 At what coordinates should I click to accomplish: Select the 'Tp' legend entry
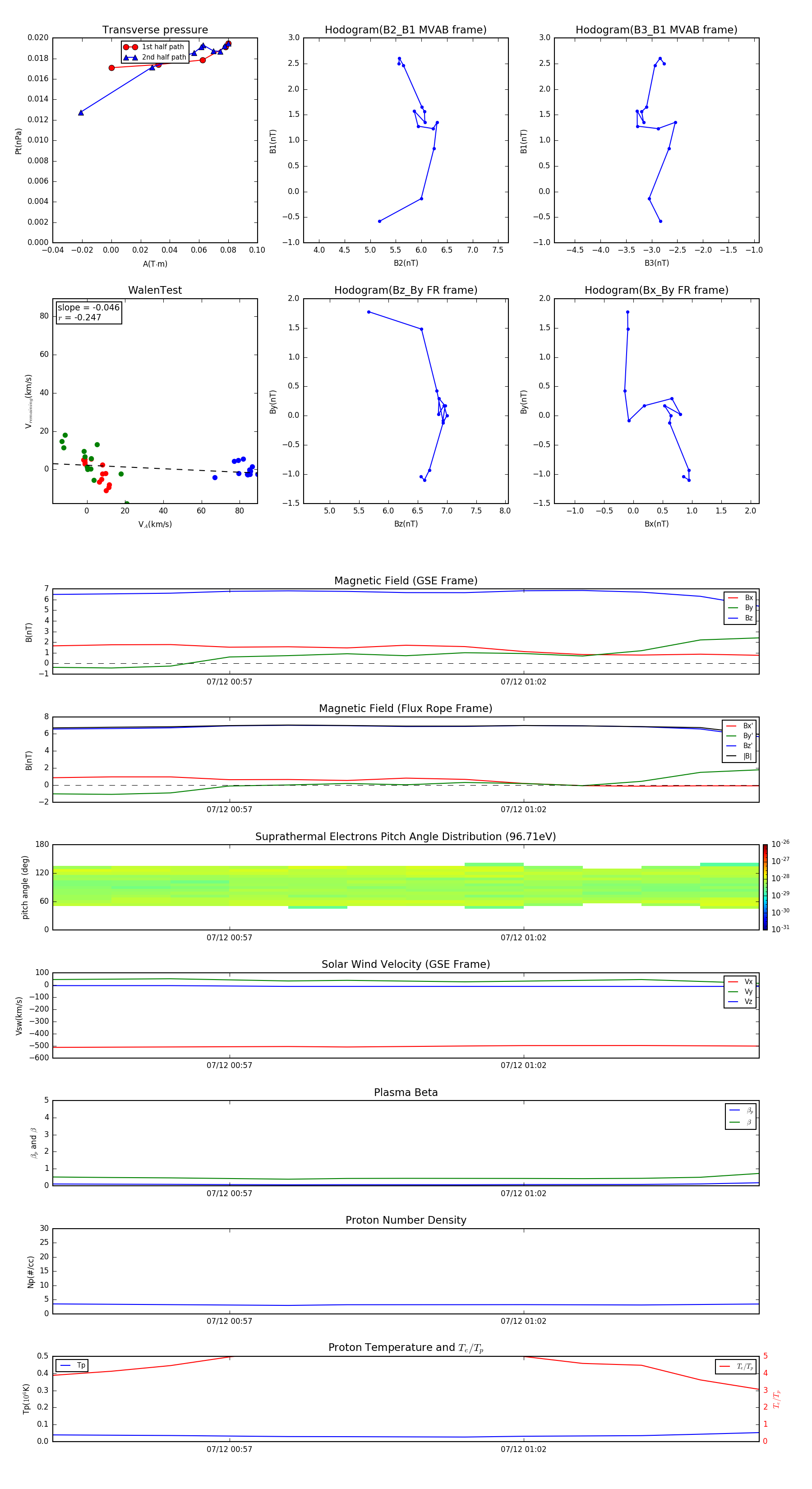coord(72,1365)
